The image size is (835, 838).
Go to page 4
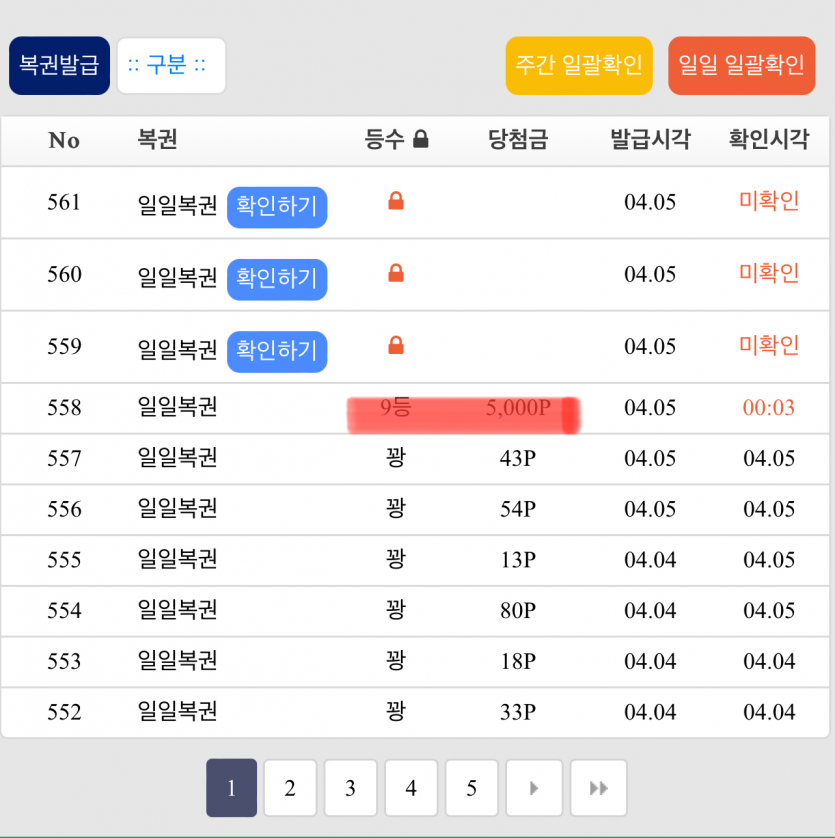pyautogui.click(x=411, y=788)
